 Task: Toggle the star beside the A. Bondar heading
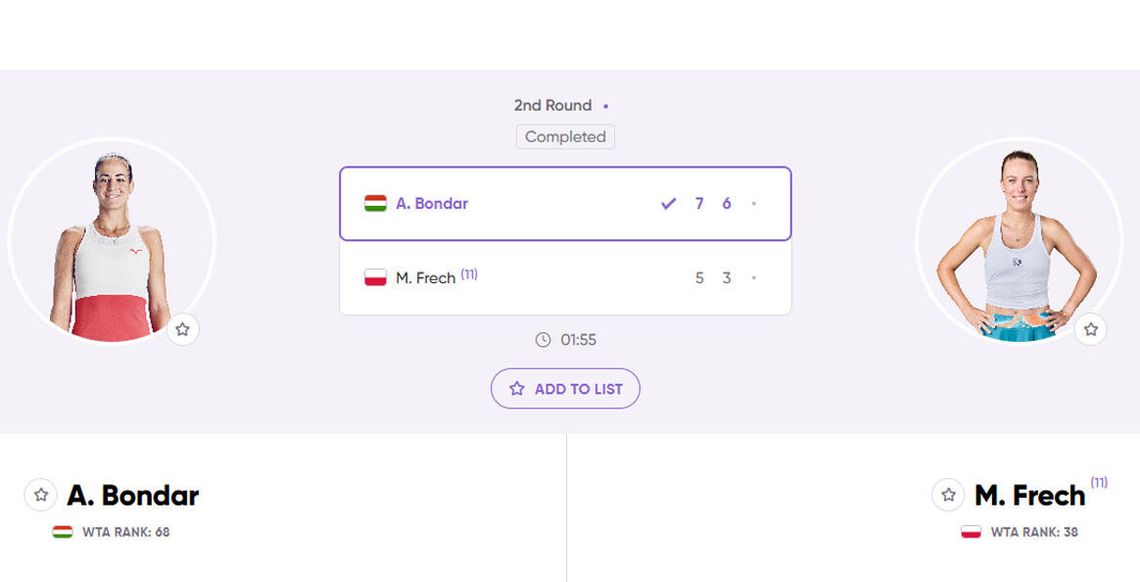pos(40,495)
